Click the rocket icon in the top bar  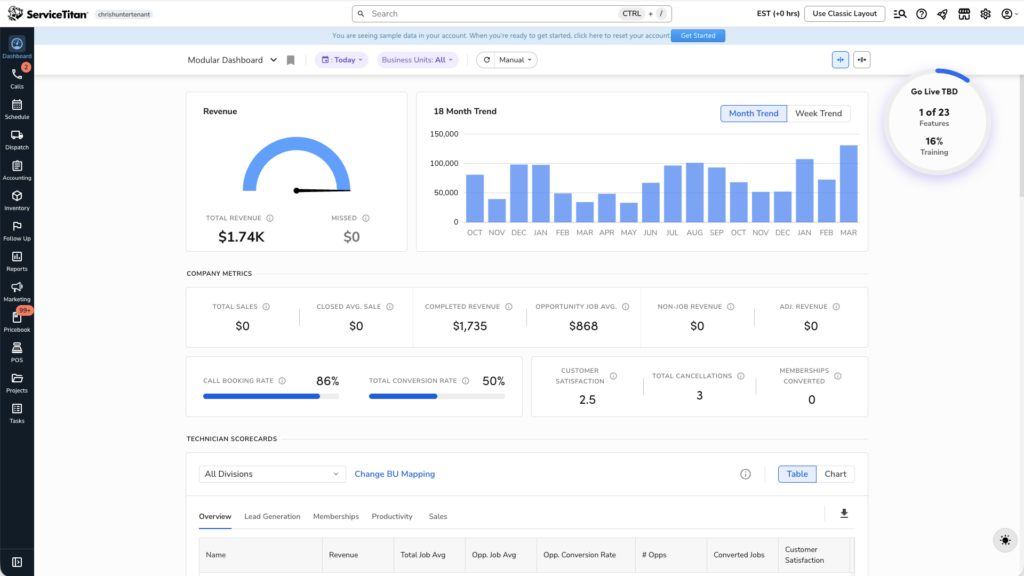coord(942,14)
